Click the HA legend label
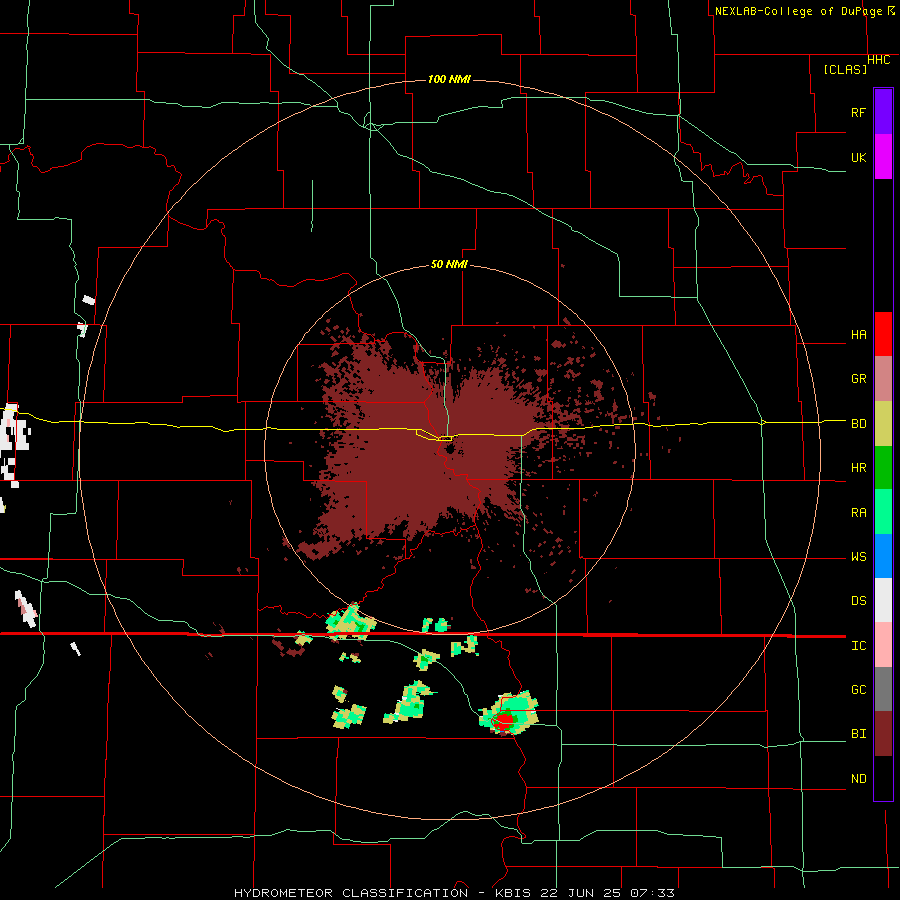 click(859, 335)
